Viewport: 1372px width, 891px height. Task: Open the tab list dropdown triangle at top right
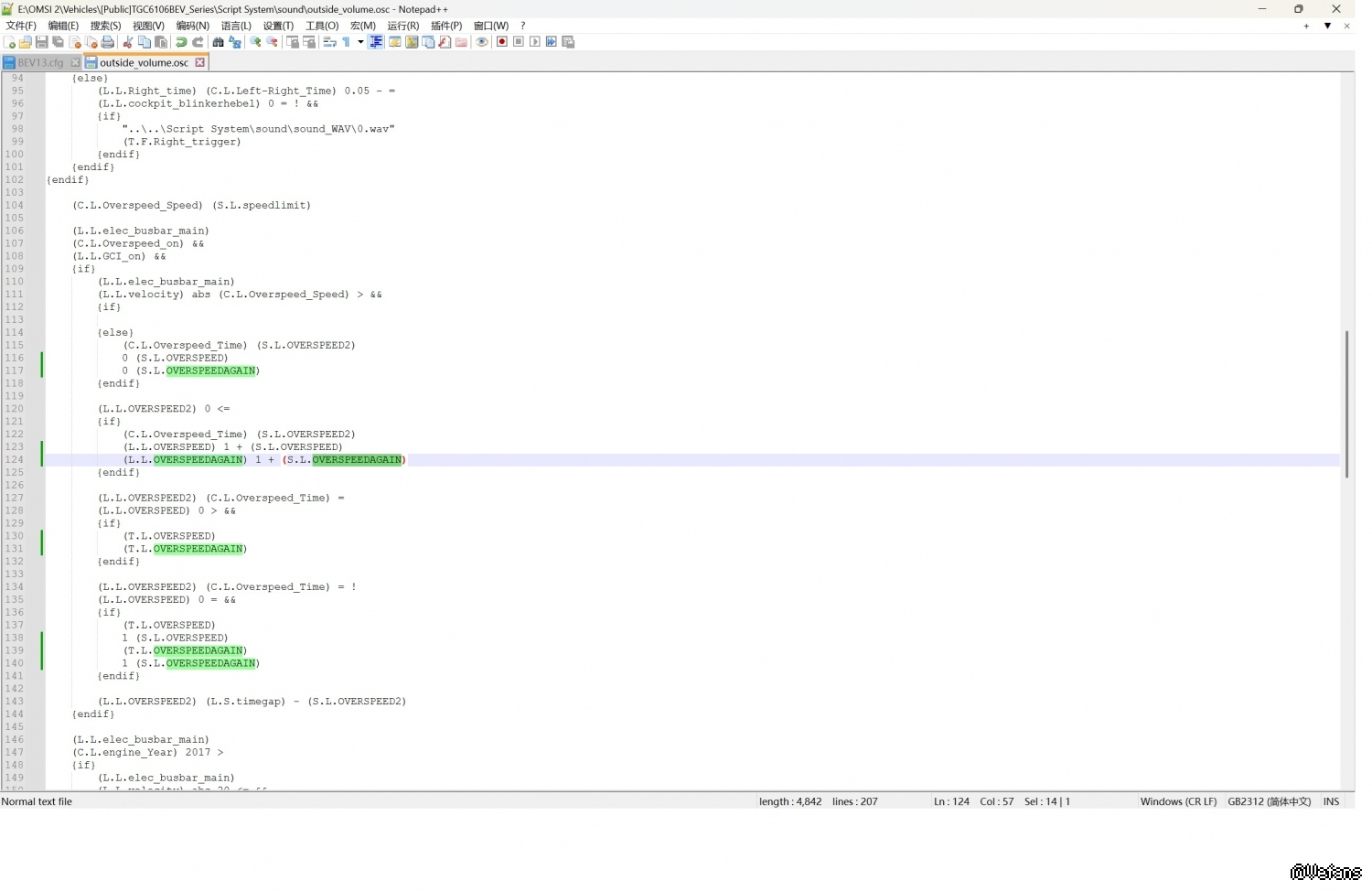[1327, 26]
